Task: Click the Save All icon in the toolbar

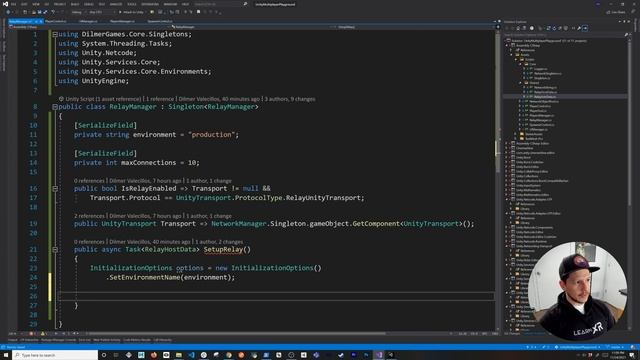Action: 45,12
